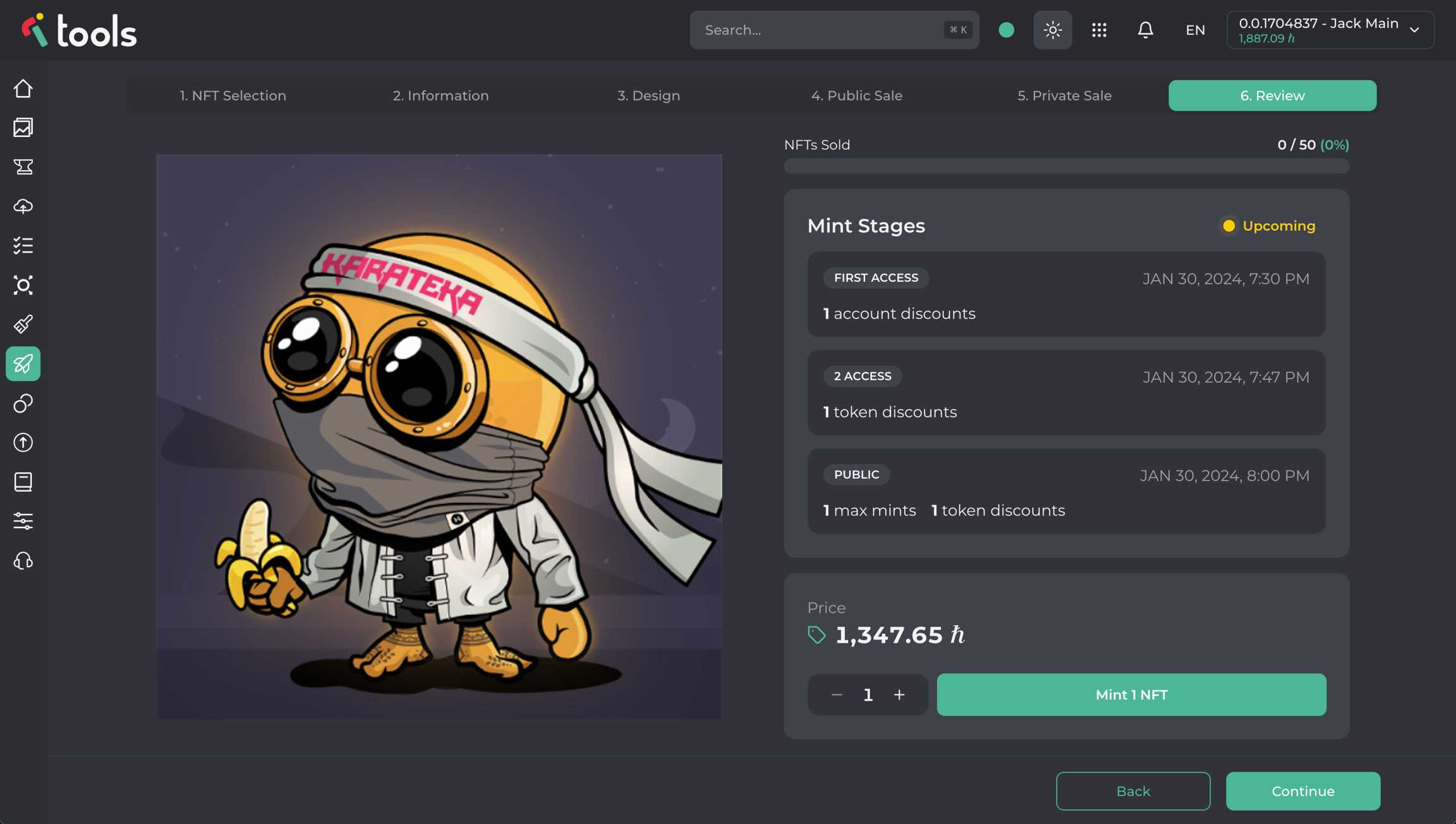1456x824 pixels.
Task: Select the rocket launchpad sidebar icon
Action: [23, 364]
